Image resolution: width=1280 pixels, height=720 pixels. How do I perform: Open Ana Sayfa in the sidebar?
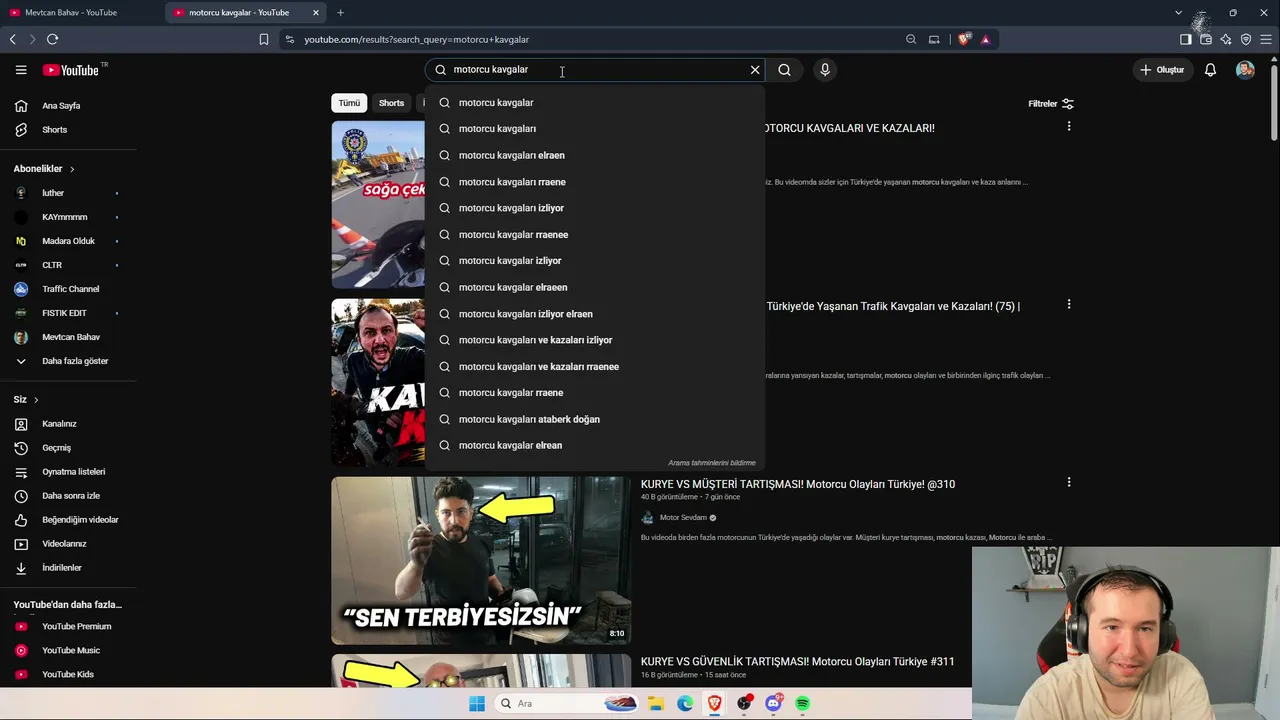coord(68,106)
